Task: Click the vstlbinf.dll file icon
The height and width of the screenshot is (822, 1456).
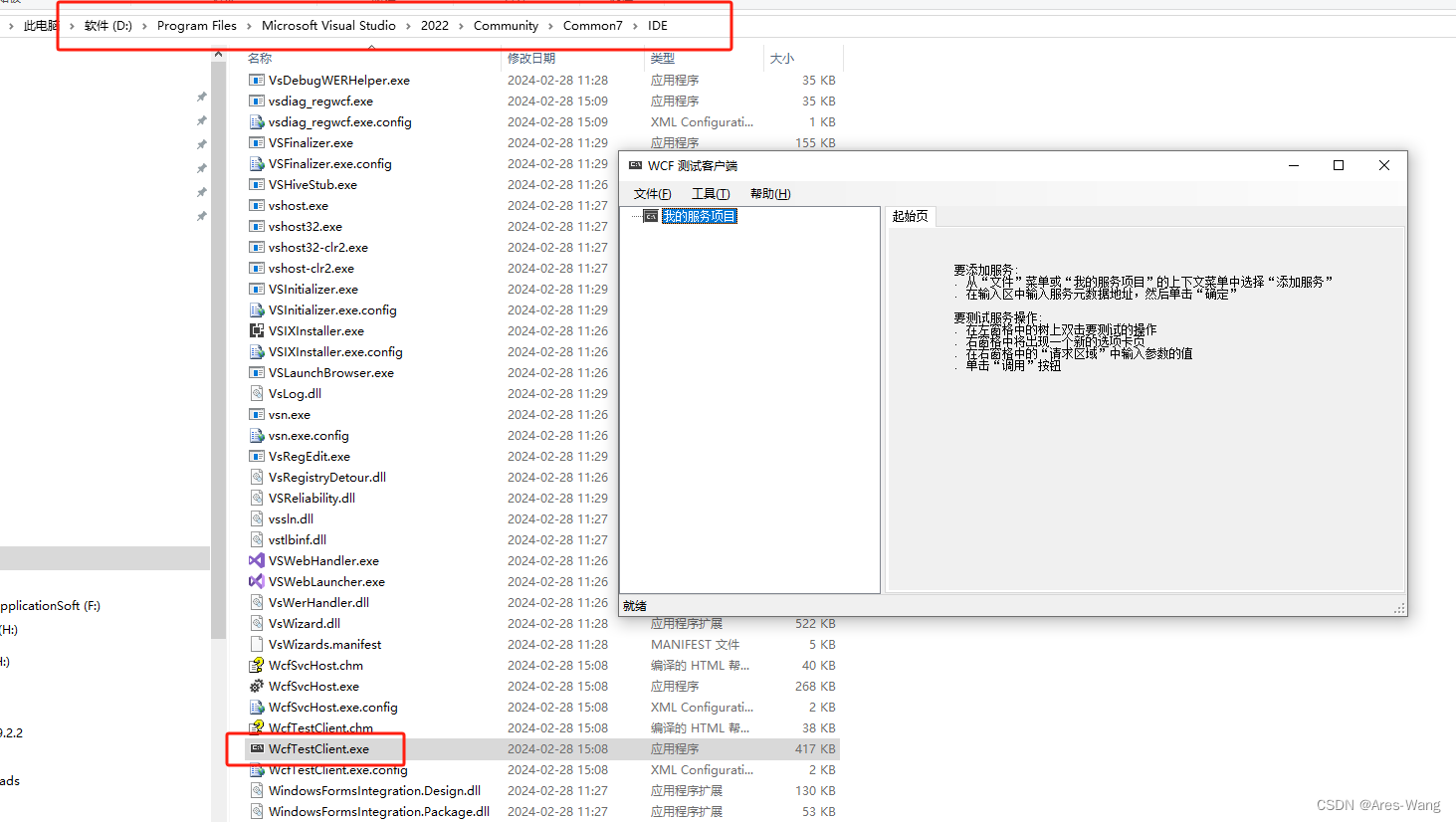Action: [x=257, y=539]
